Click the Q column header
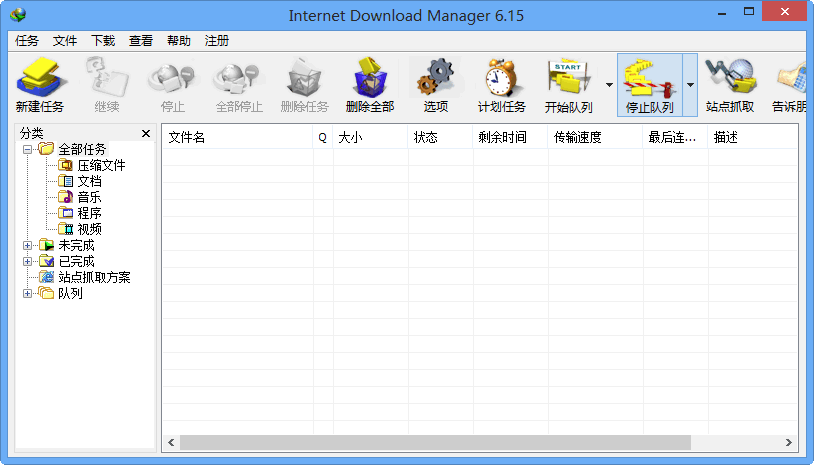The image size is (814, 465). pos(323,138)
